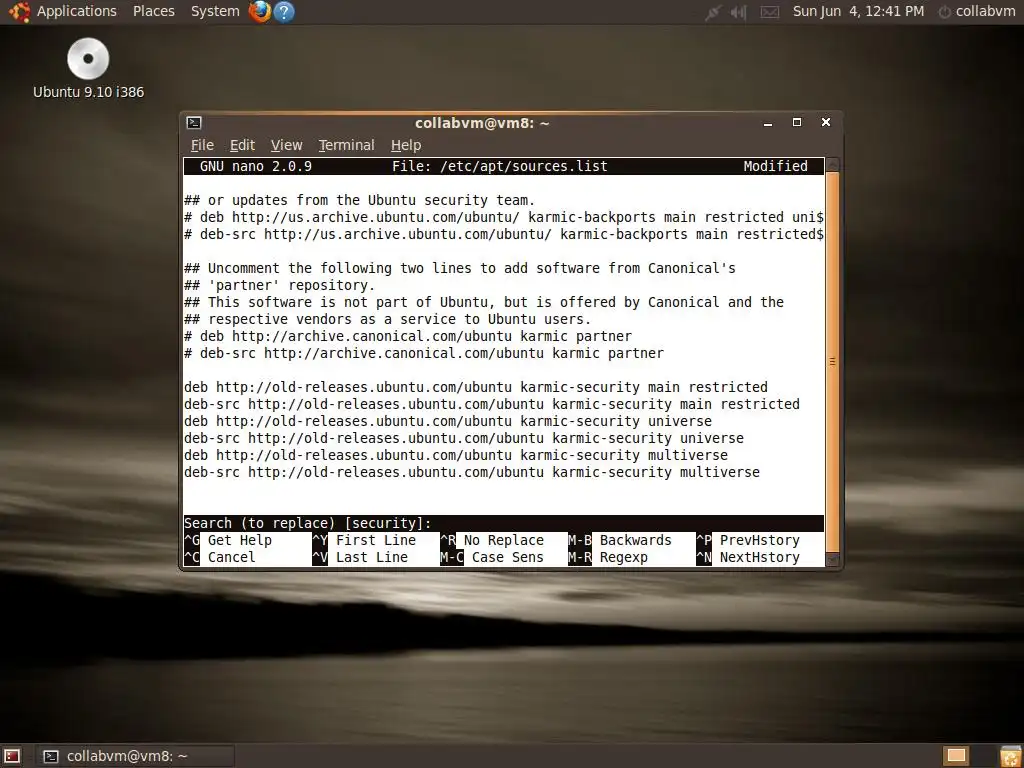Screen dimensions: 1024x768
Task: Open the System menu
Action: [215, 11]
